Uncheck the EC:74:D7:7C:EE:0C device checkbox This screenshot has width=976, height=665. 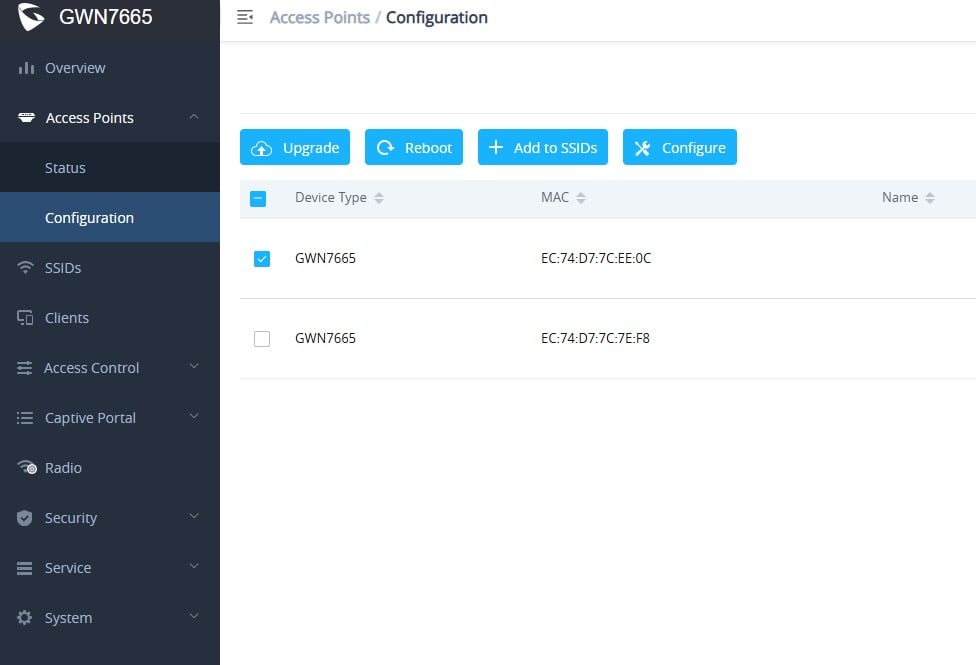pos(262,259)
